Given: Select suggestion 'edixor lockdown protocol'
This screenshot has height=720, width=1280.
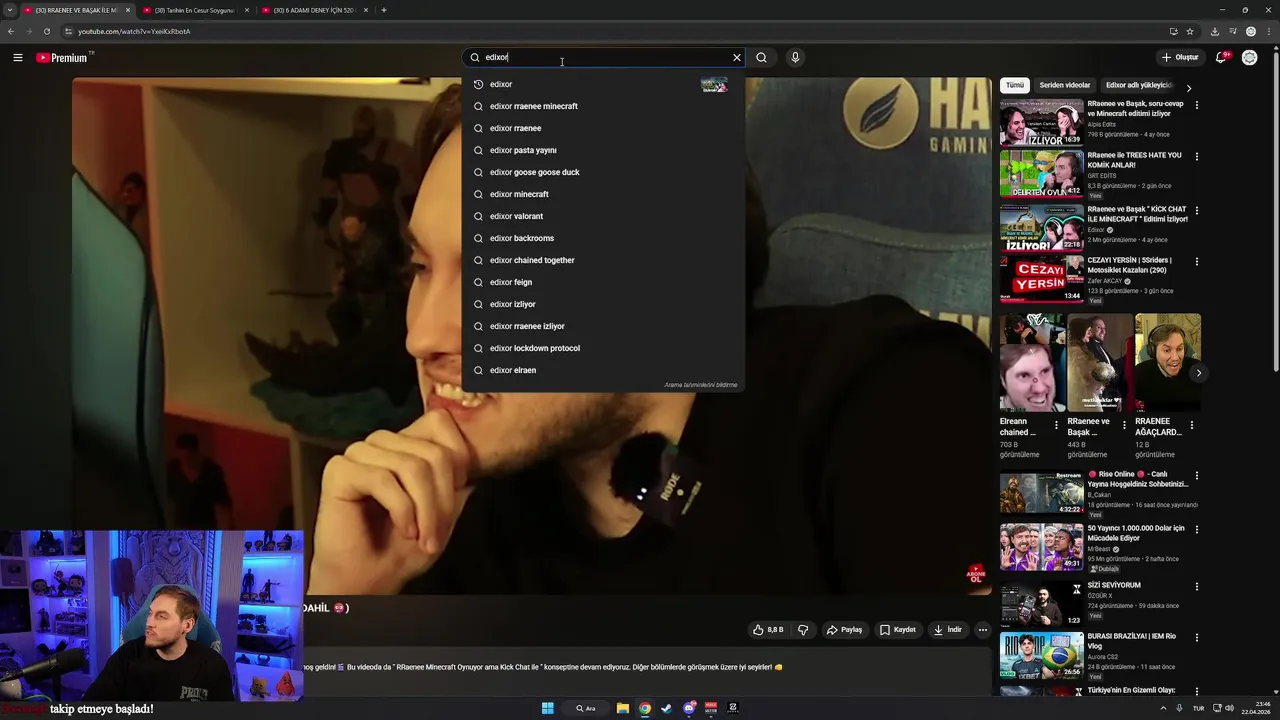Looking at the screenshot, I should 603,348.
